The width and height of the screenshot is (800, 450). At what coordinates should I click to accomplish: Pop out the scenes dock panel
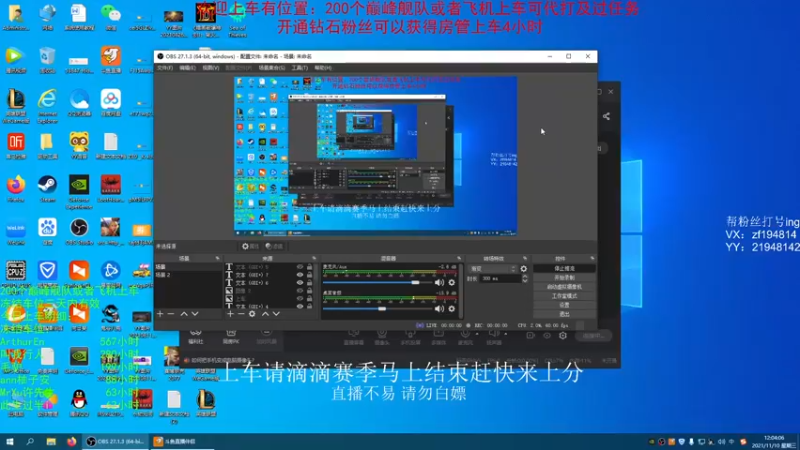[x=217, y=259]
